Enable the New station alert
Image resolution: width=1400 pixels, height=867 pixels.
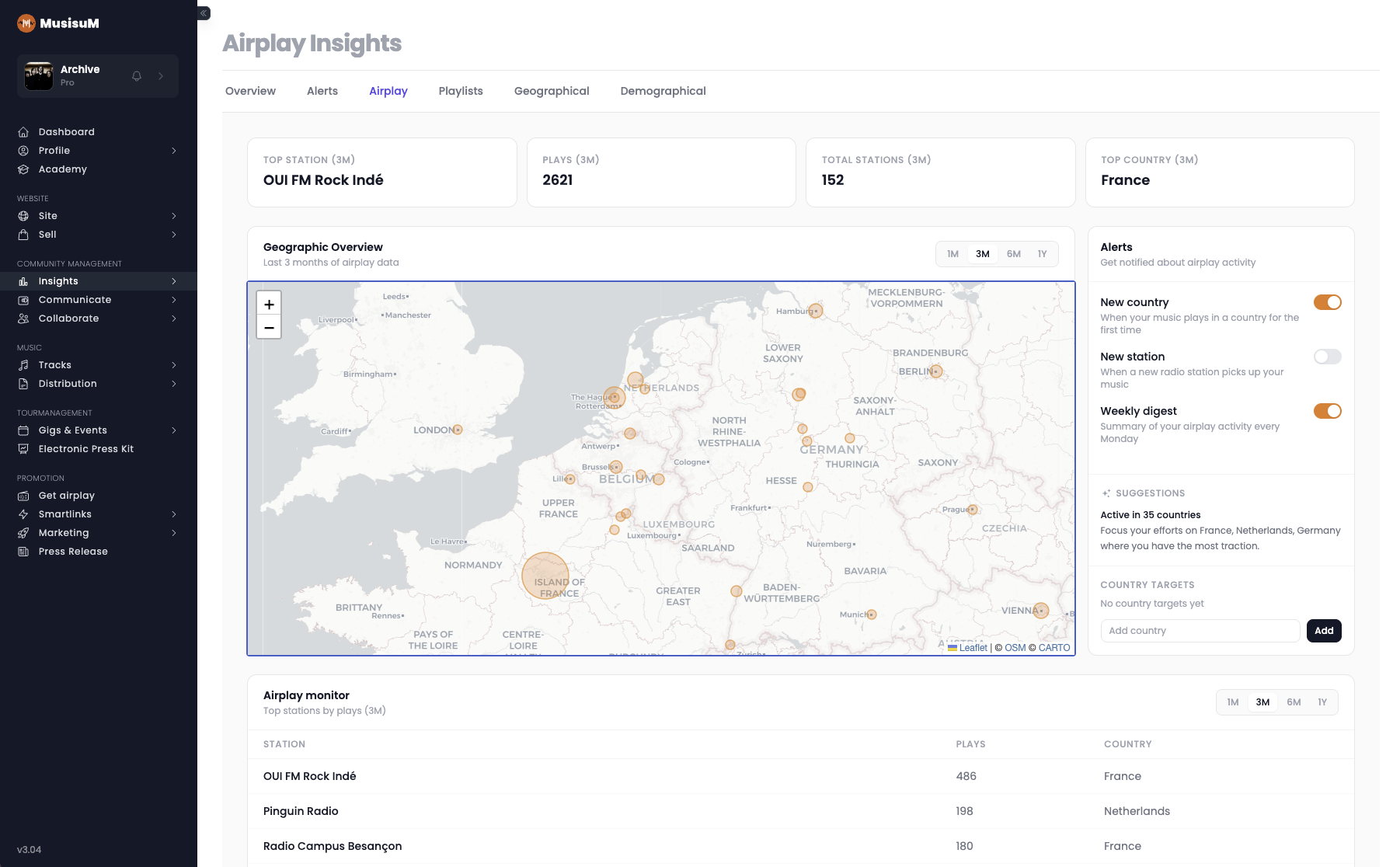pos(1327,357)
